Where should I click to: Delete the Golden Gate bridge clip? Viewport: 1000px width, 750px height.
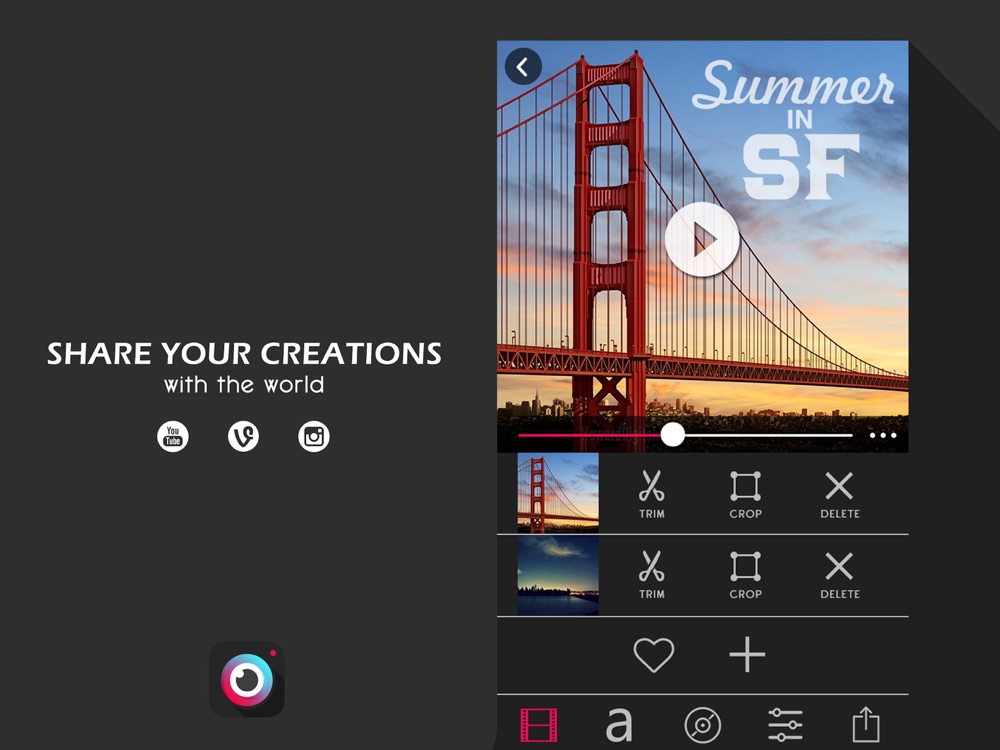click(839, 494)
